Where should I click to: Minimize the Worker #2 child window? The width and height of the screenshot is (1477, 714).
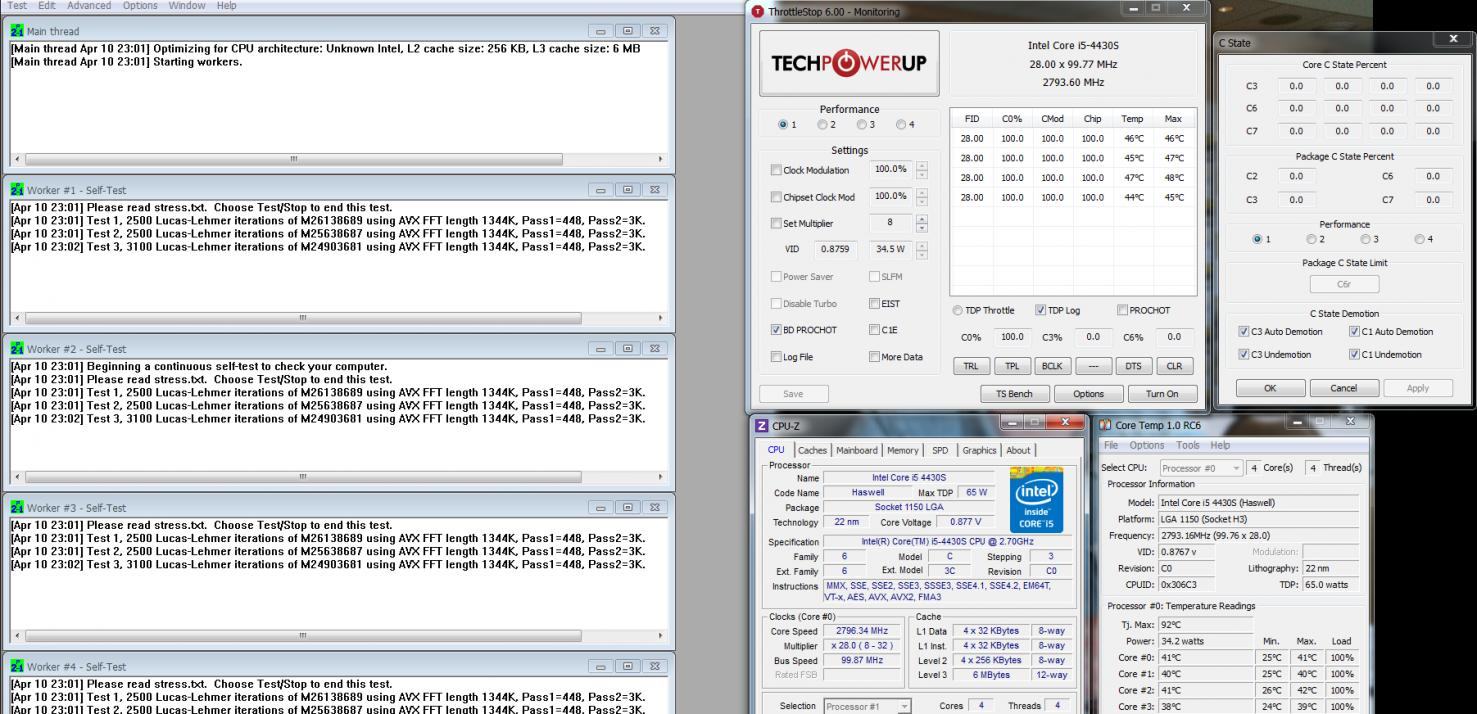coord(602,349)
